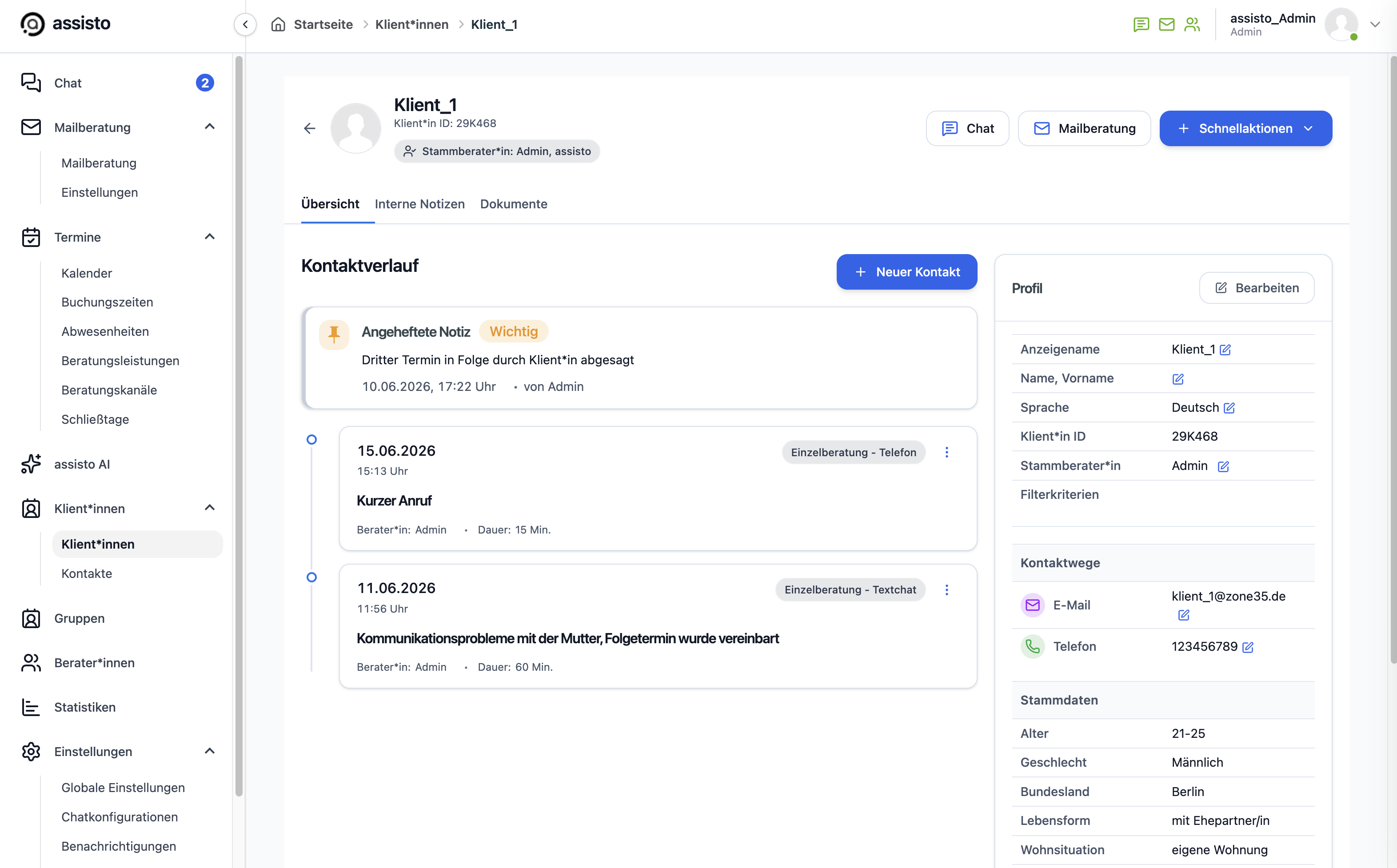Select Klient*innen submenu item

coord(138,544)
